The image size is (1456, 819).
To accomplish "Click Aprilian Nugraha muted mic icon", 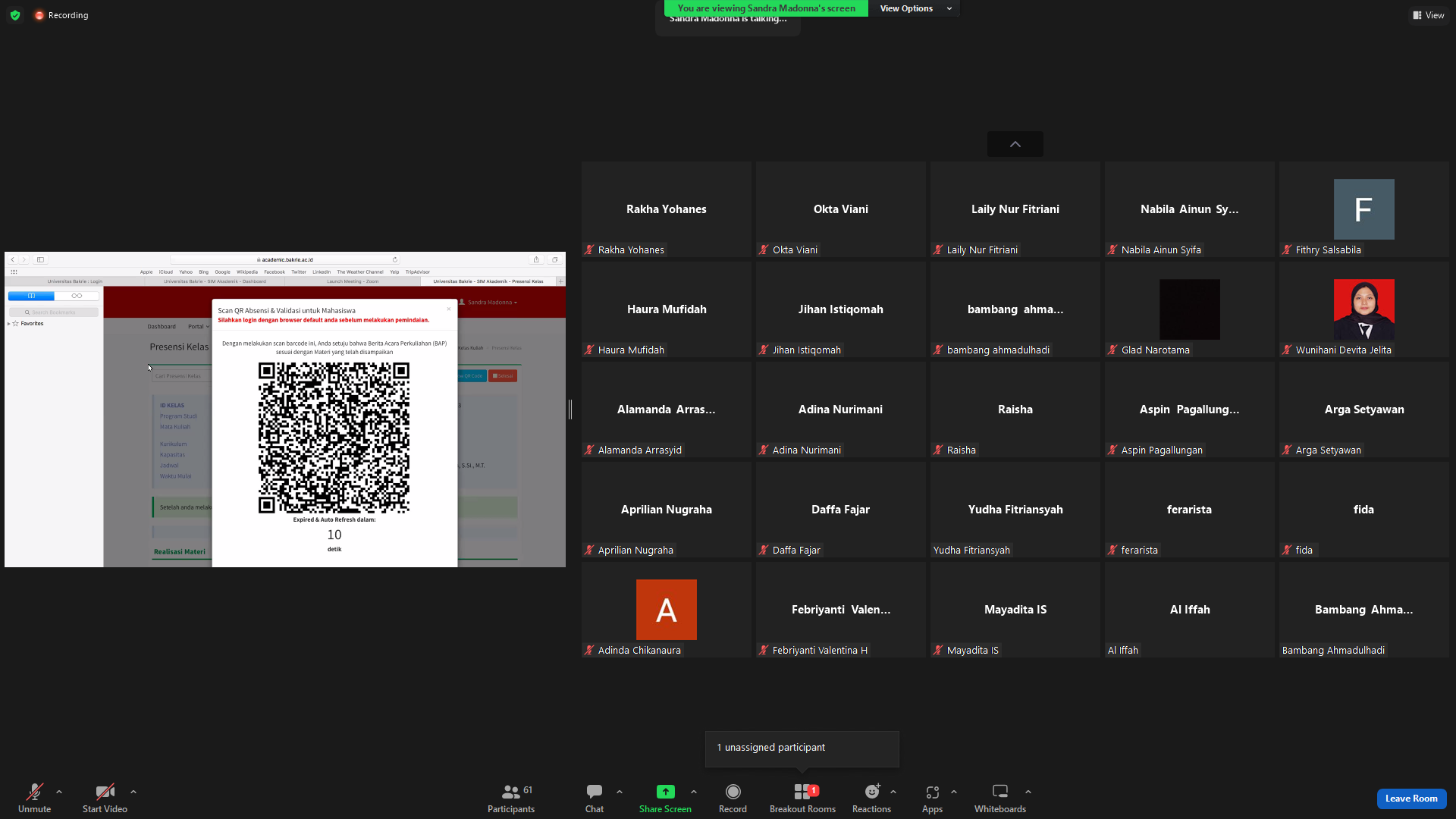I will coord(589,550).
